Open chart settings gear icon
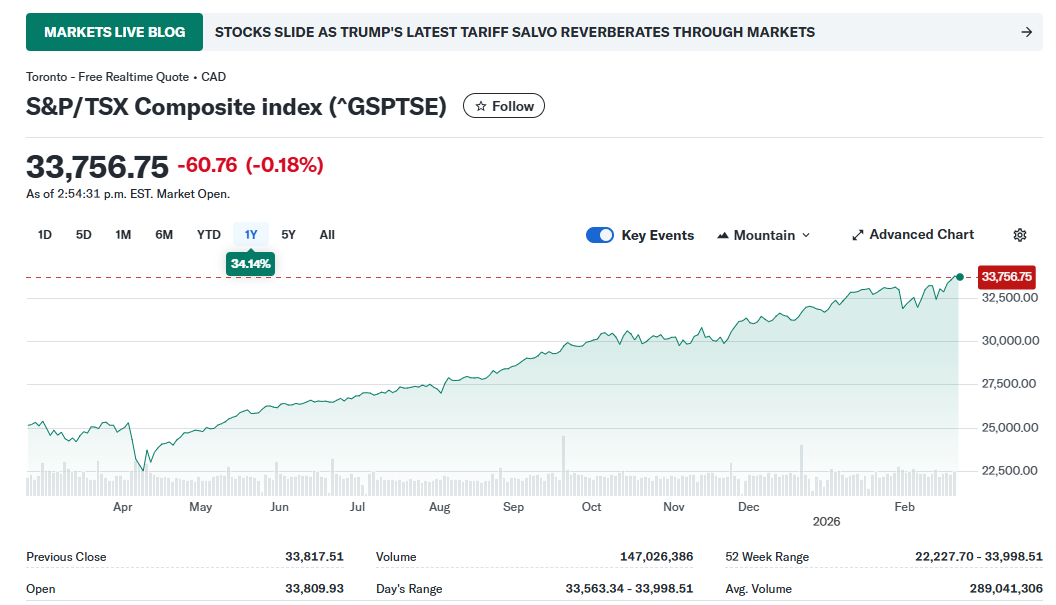The height and width of the screenshot is (605, 1056). (1020, 235)
